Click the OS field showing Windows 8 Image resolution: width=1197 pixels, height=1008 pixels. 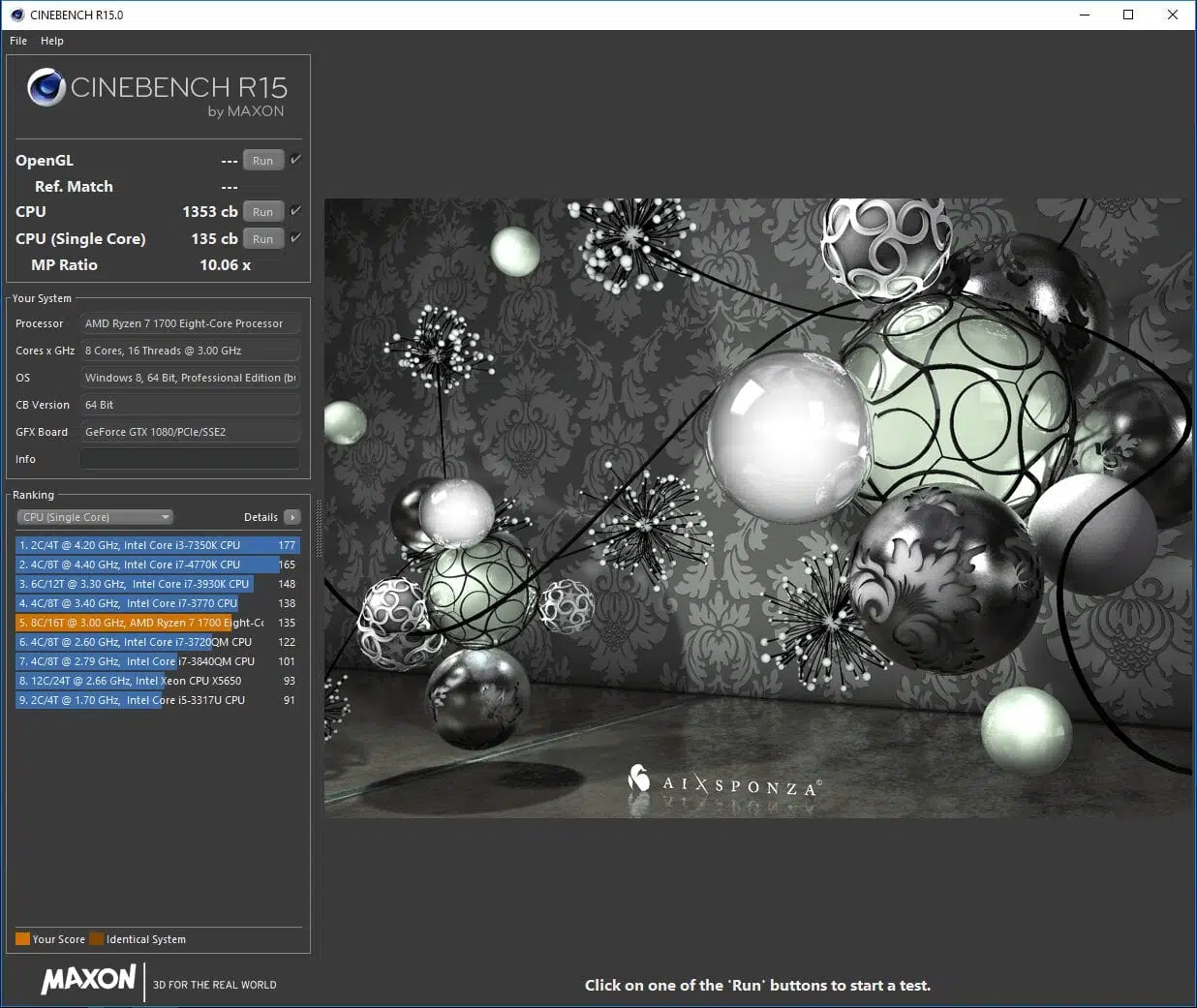(x=190, y=378)
